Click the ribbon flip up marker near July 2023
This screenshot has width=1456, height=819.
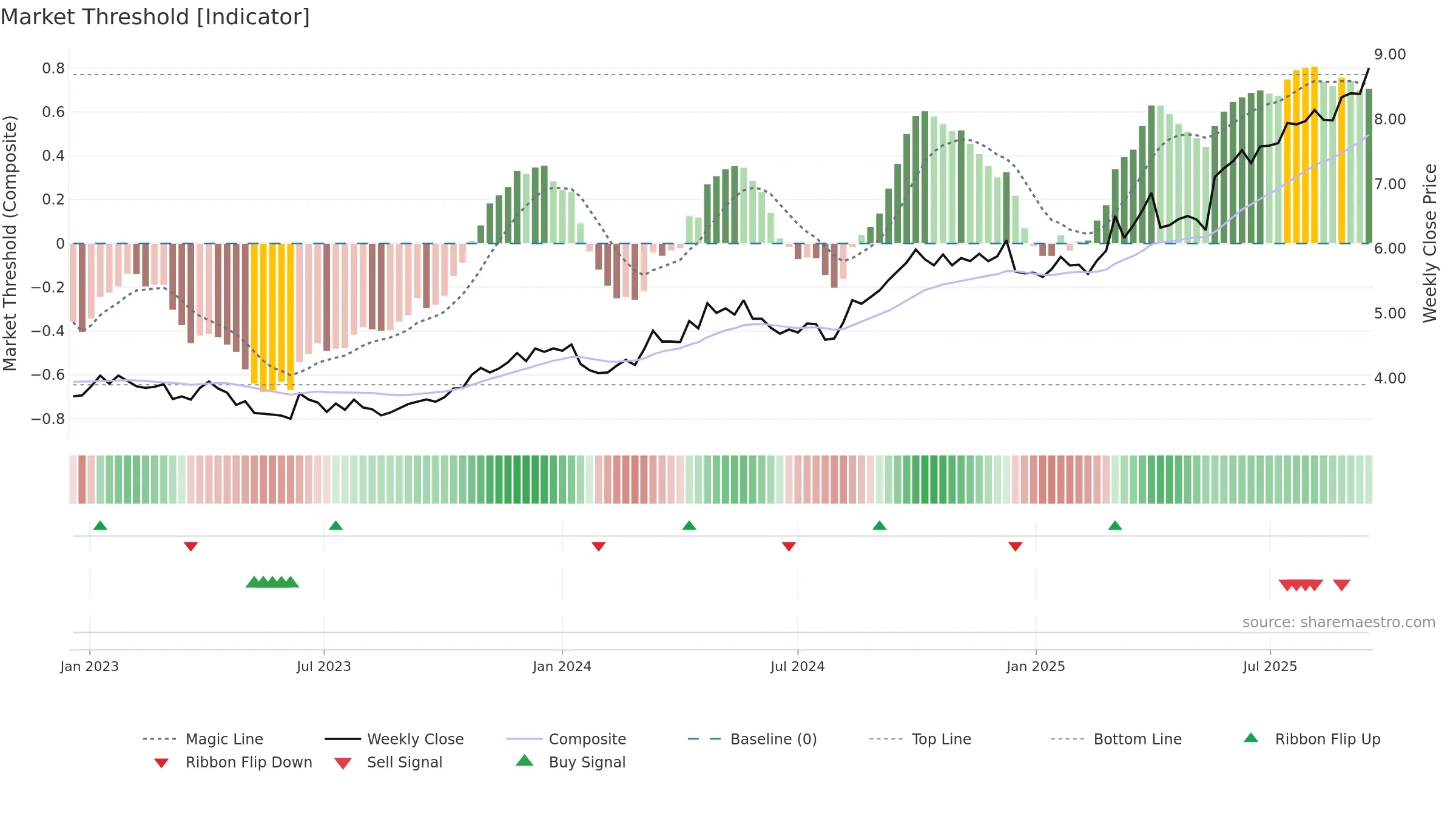coord(335,525)
